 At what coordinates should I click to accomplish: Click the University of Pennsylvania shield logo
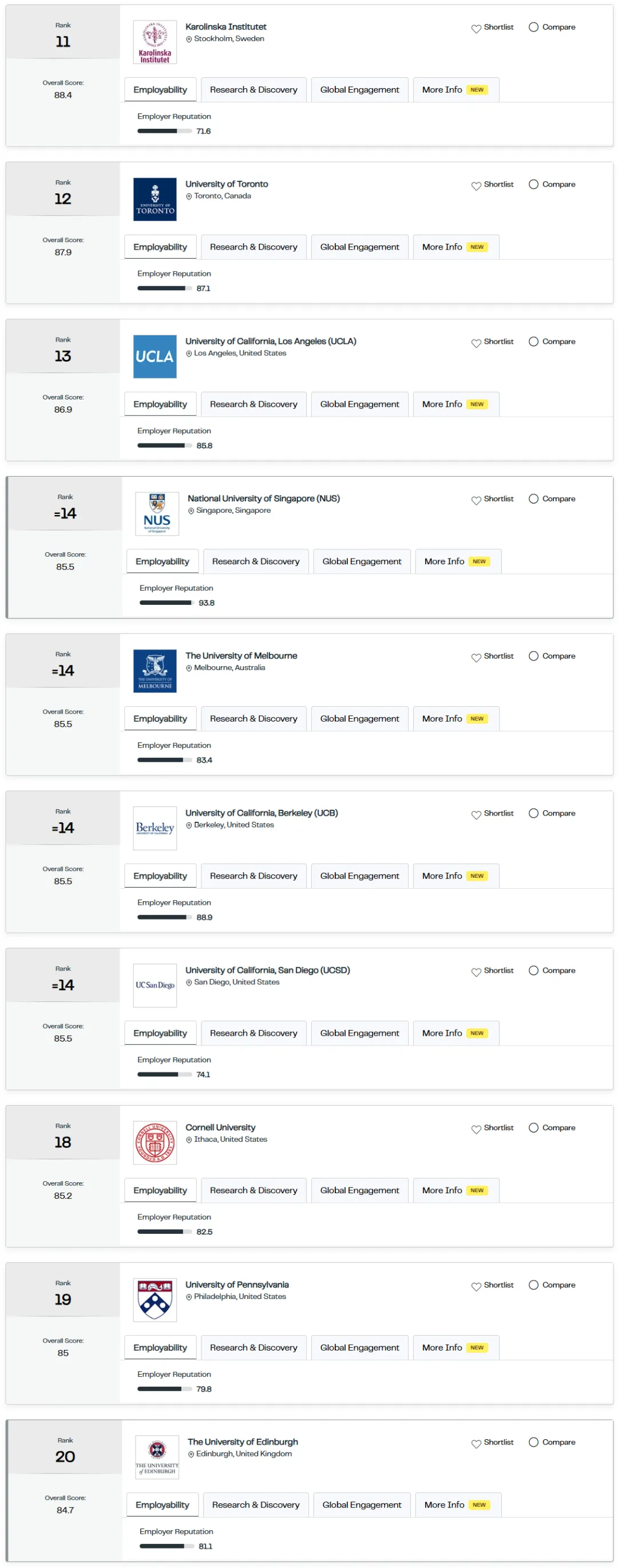[154, 1300]
